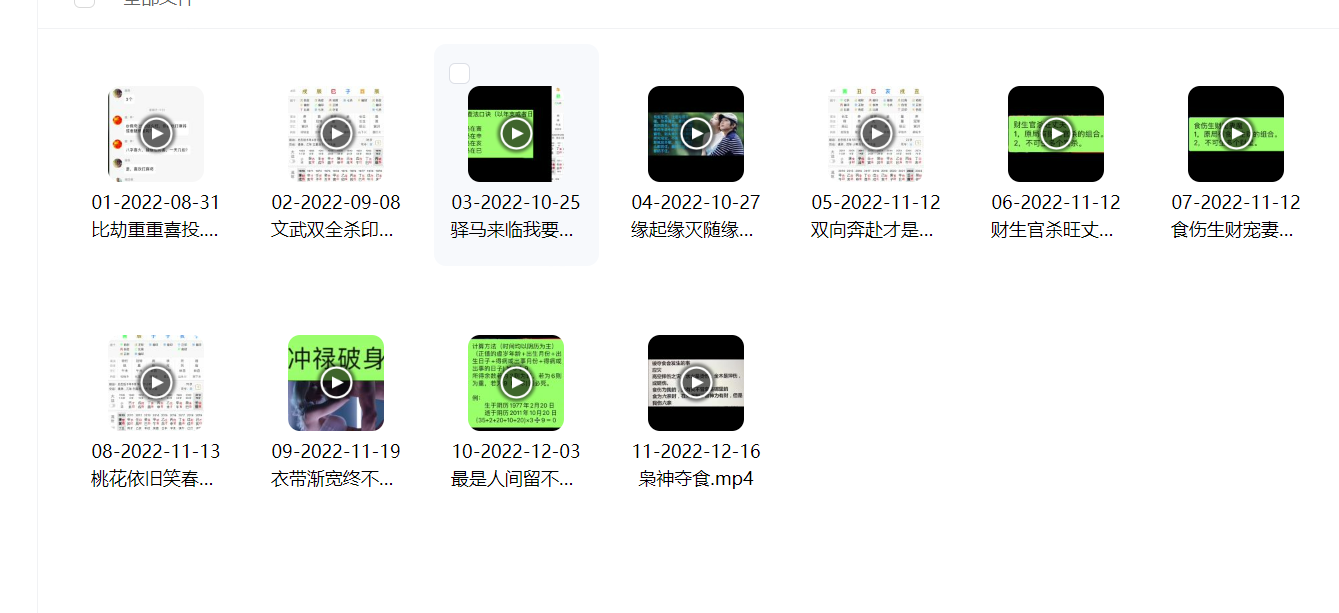The image size is (1339, 613).
Task: Open the 11-2022-12-16 video thumbnail
Action: click(x=696, y=382)
